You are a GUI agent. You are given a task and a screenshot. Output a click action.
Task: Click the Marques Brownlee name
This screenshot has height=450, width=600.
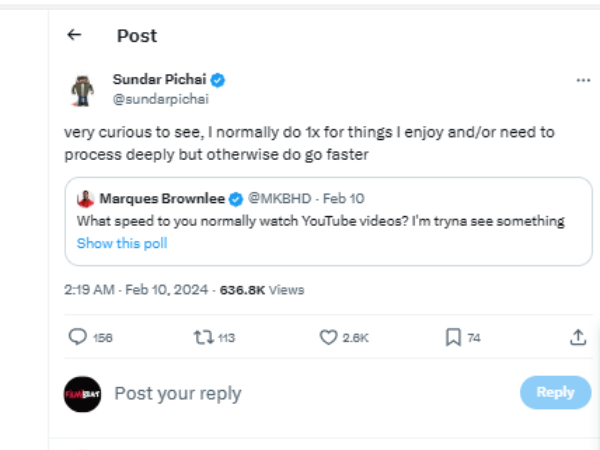point(163,198)
